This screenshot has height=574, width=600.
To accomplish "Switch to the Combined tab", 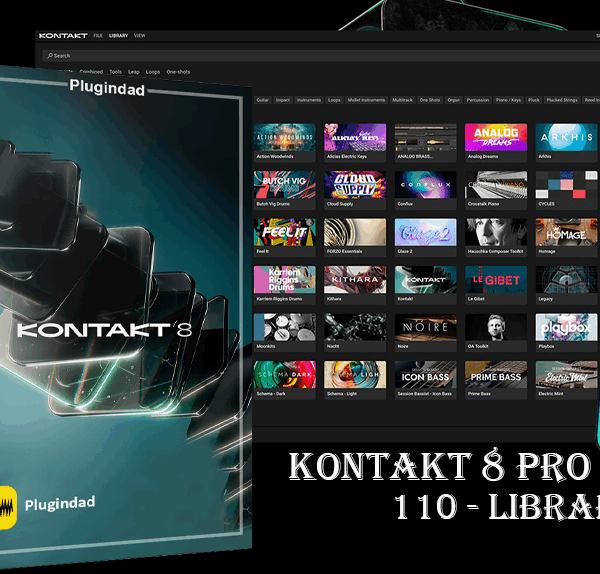I will 91,72.
